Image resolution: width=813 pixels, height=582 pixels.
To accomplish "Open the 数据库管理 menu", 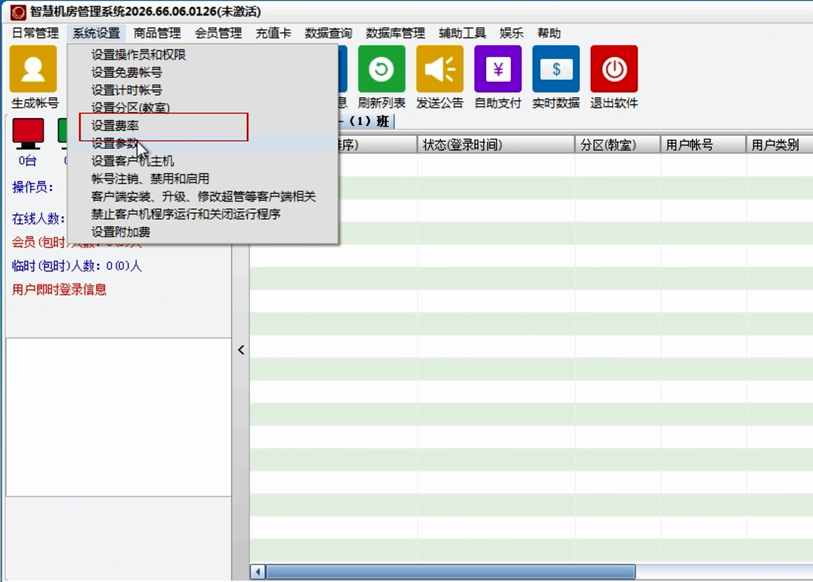I will pyautogui.click(x=395, y=33).
